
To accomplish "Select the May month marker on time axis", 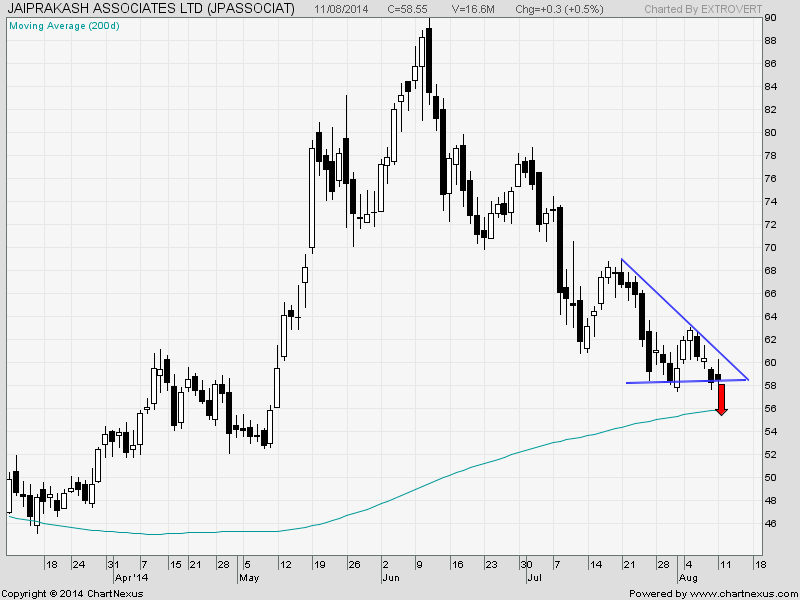I will tap(248, 578).
